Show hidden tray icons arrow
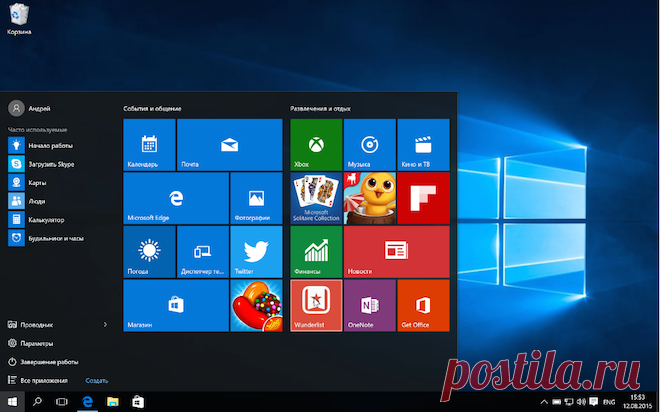 (x=544, y=402)
